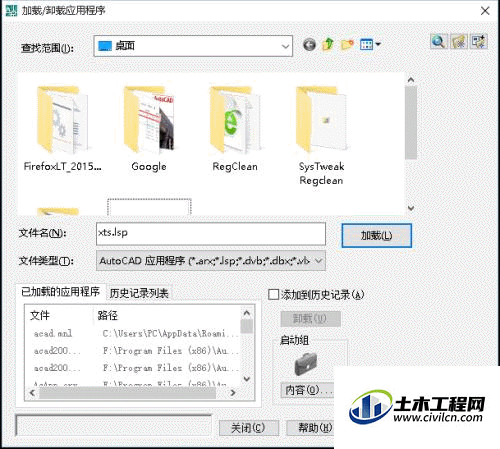Click the 帮助(H) button
The width and height of the screenshot is (500, 449).
coord(310,428)
